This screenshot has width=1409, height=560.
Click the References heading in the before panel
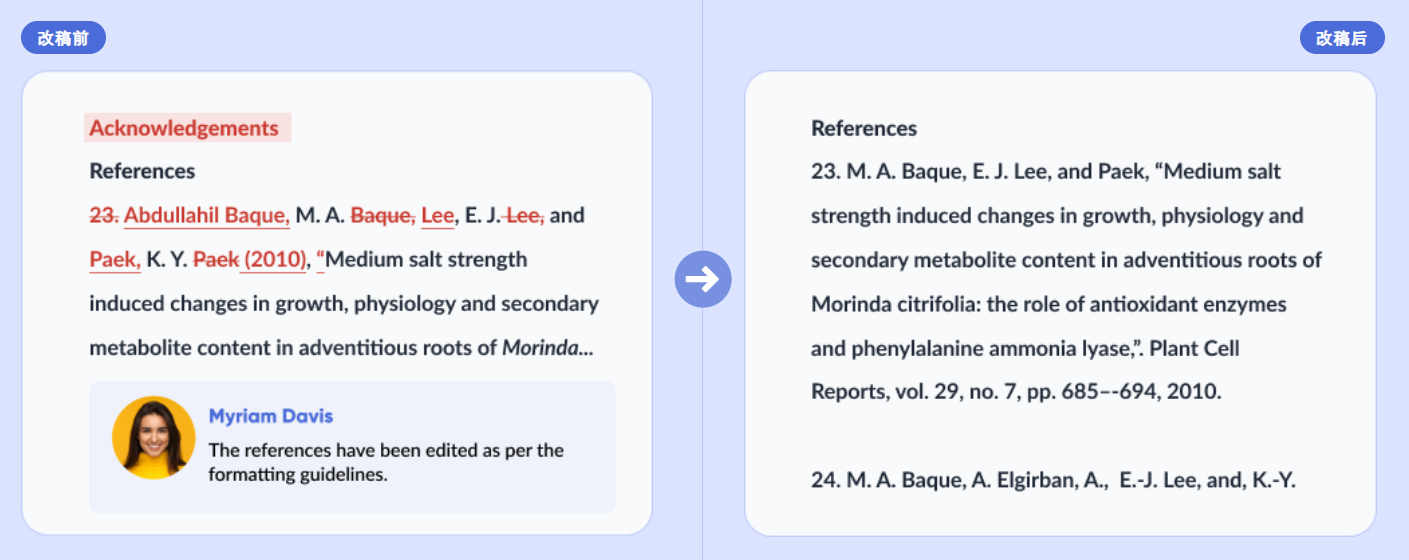pos(142,171)
